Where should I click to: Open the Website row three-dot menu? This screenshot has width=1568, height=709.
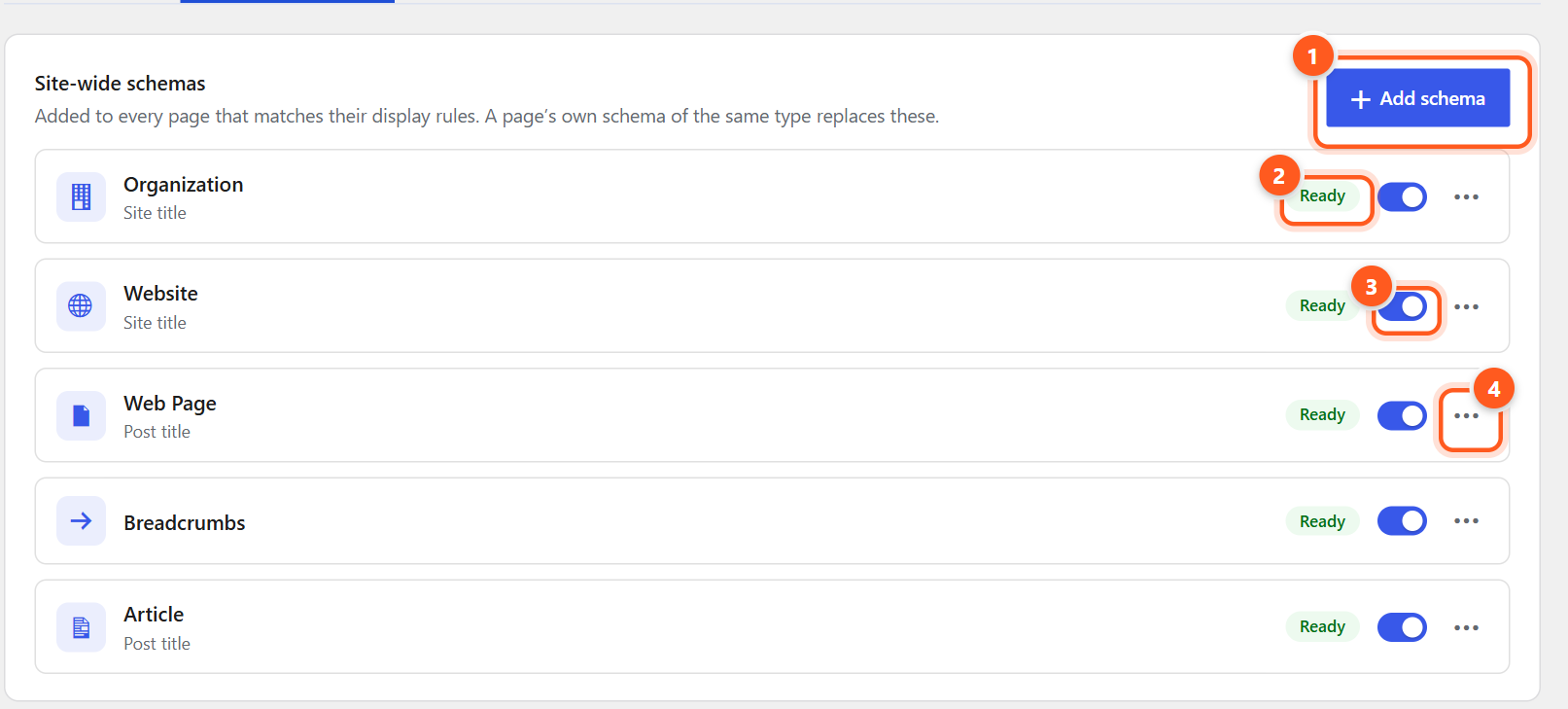point(1466,306)
